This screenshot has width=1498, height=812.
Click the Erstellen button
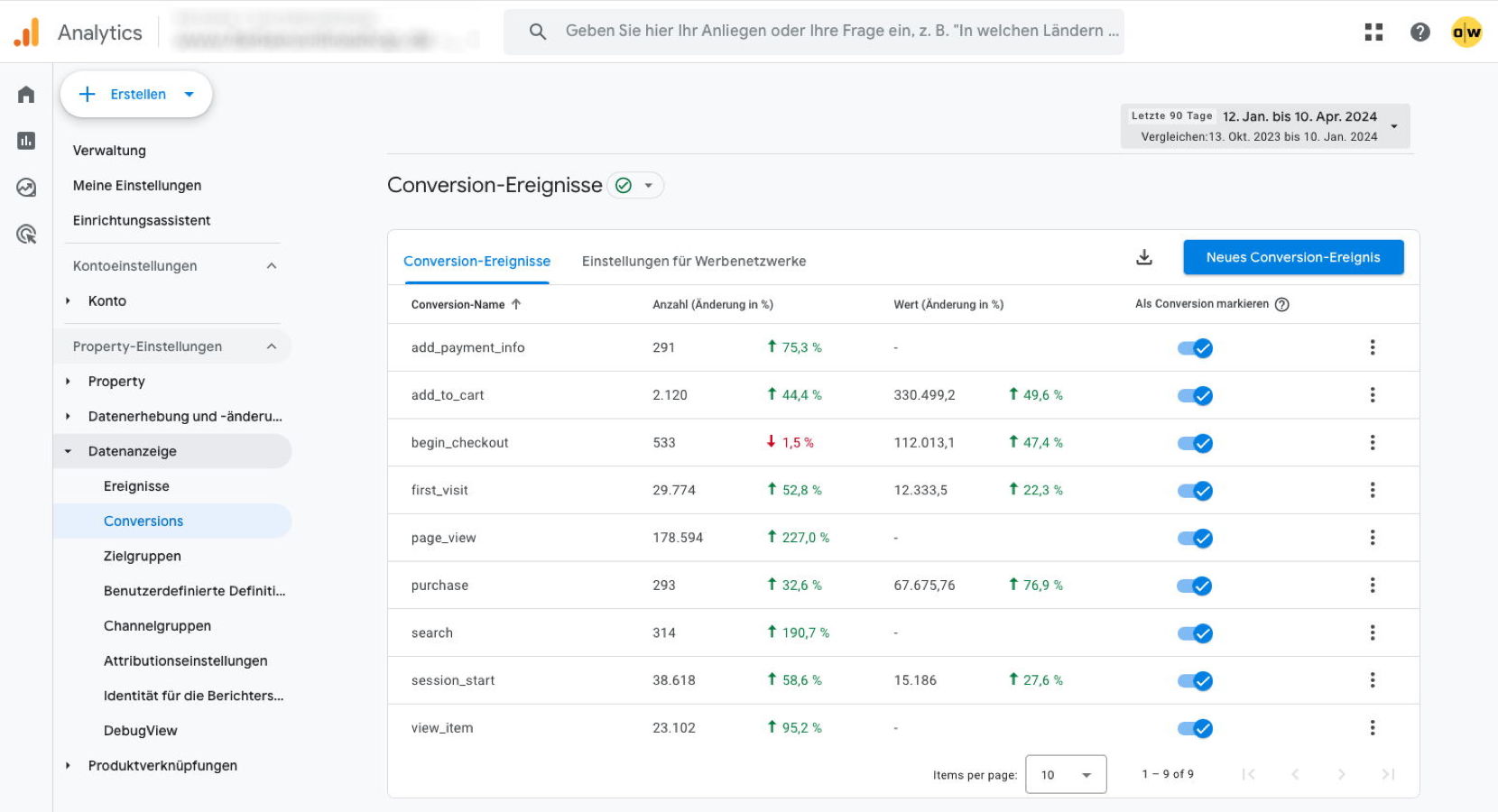pyautogui.click(x=136, y=95)
